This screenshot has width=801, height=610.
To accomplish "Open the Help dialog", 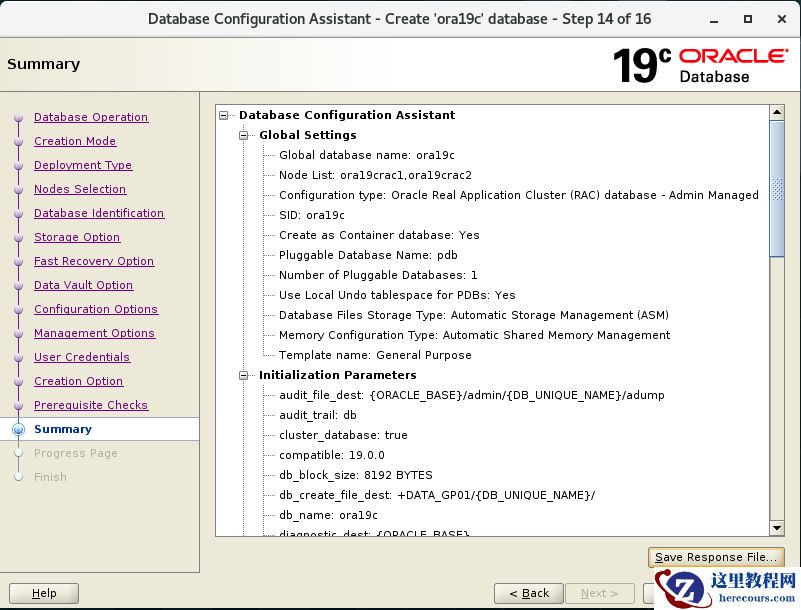I will [44, 593].
